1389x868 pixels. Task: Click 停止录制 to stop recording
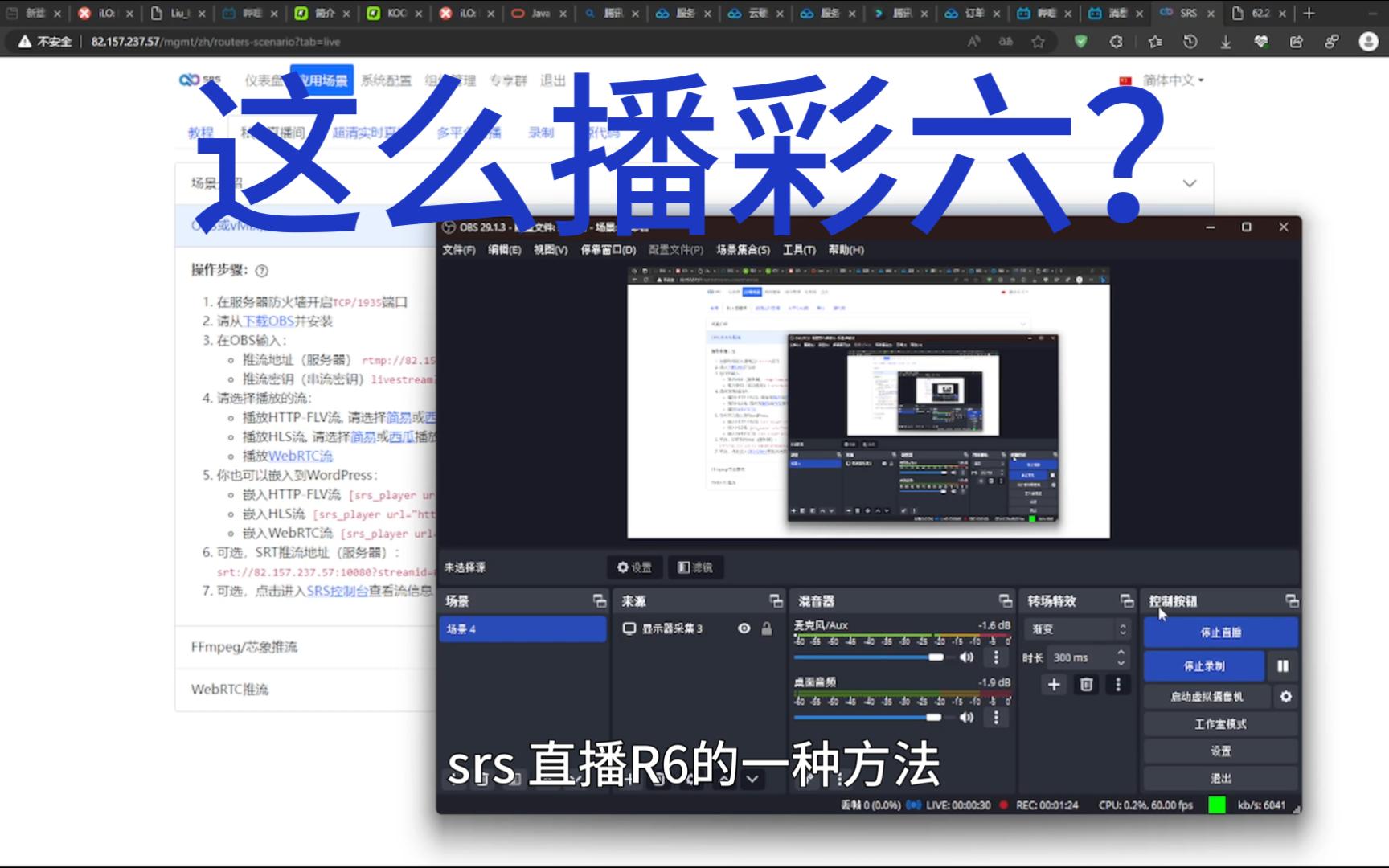(x=1204, y=666)
